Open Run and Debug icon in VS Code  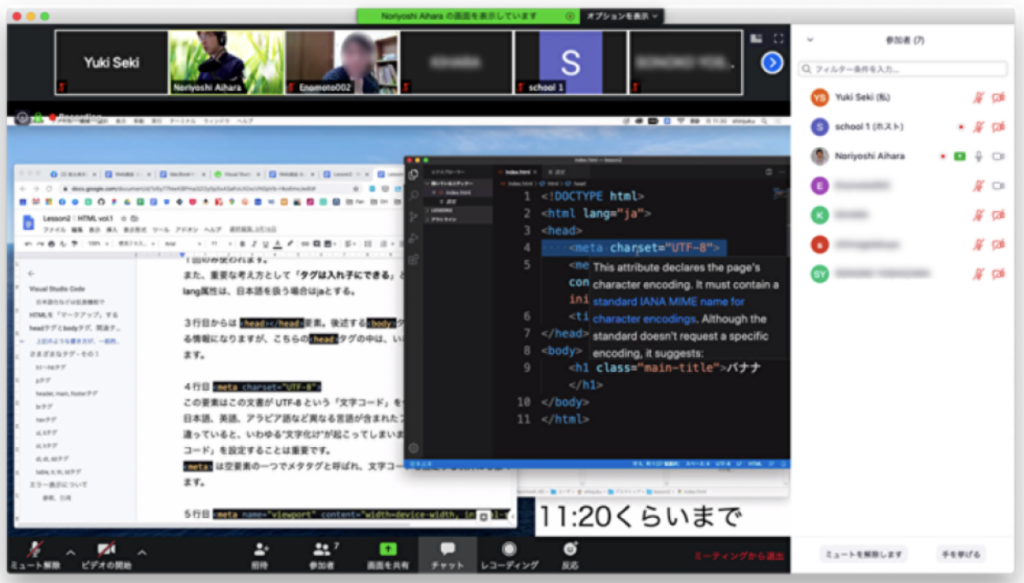click(x=414, y=238)
